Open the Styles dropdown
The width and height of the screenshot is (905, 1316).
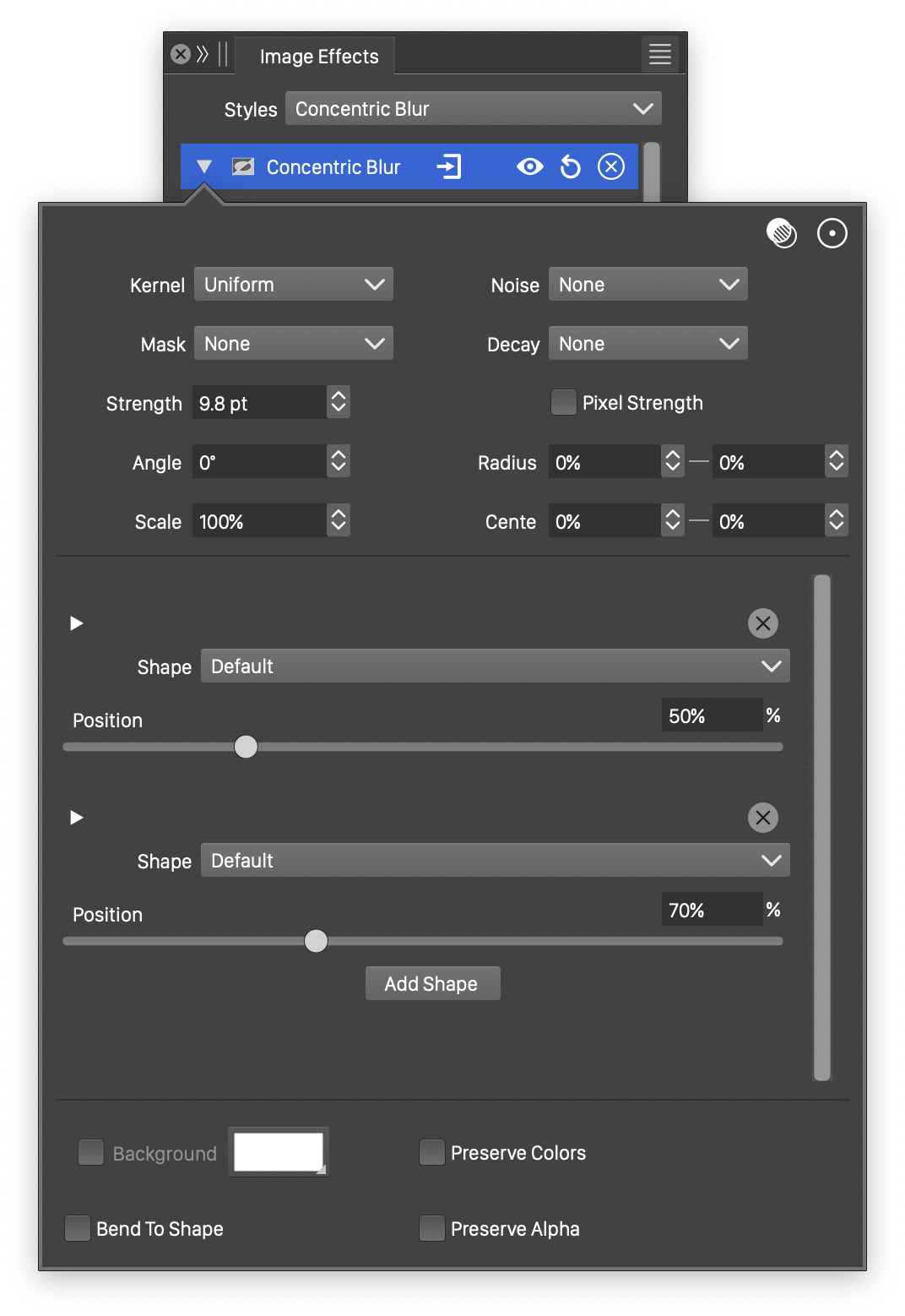(473, 109)
